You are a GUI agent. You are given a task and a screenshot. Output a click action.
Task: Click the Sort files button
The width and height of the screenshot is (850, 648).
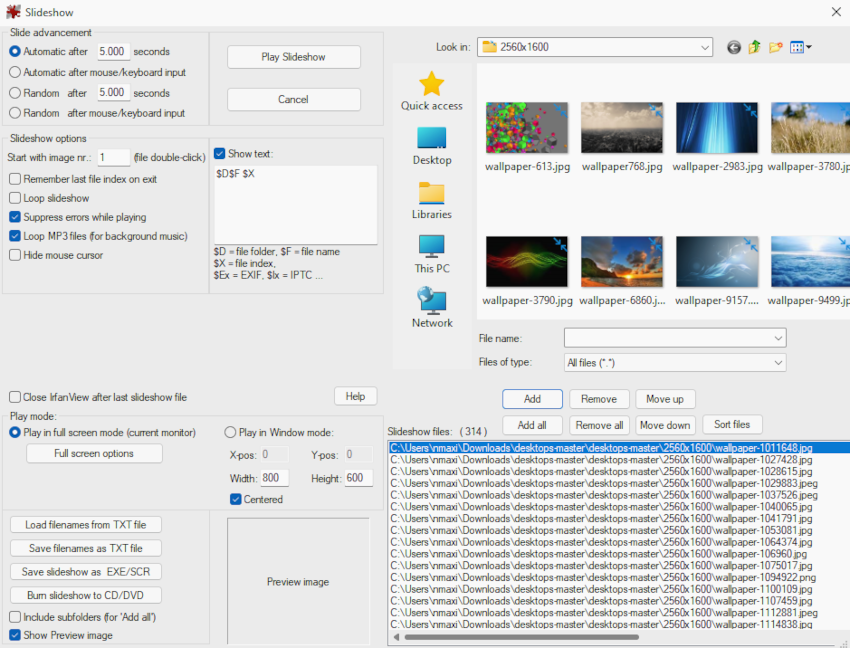tap(732, 425)
